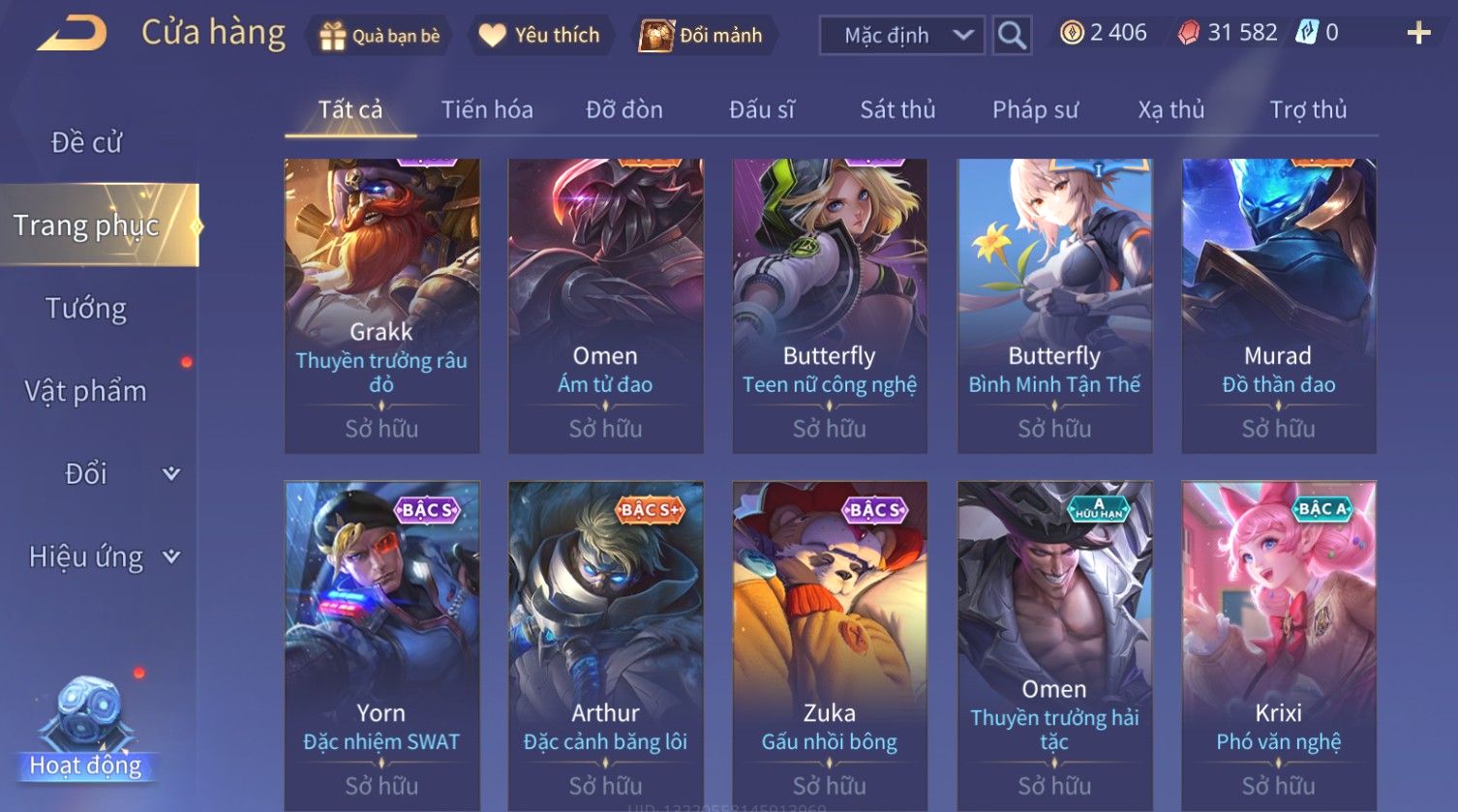This screenshot has height=812, width=1458.
Task: Select Yorn Đặc nhiệm SWAT skin card
Action: 381,646
